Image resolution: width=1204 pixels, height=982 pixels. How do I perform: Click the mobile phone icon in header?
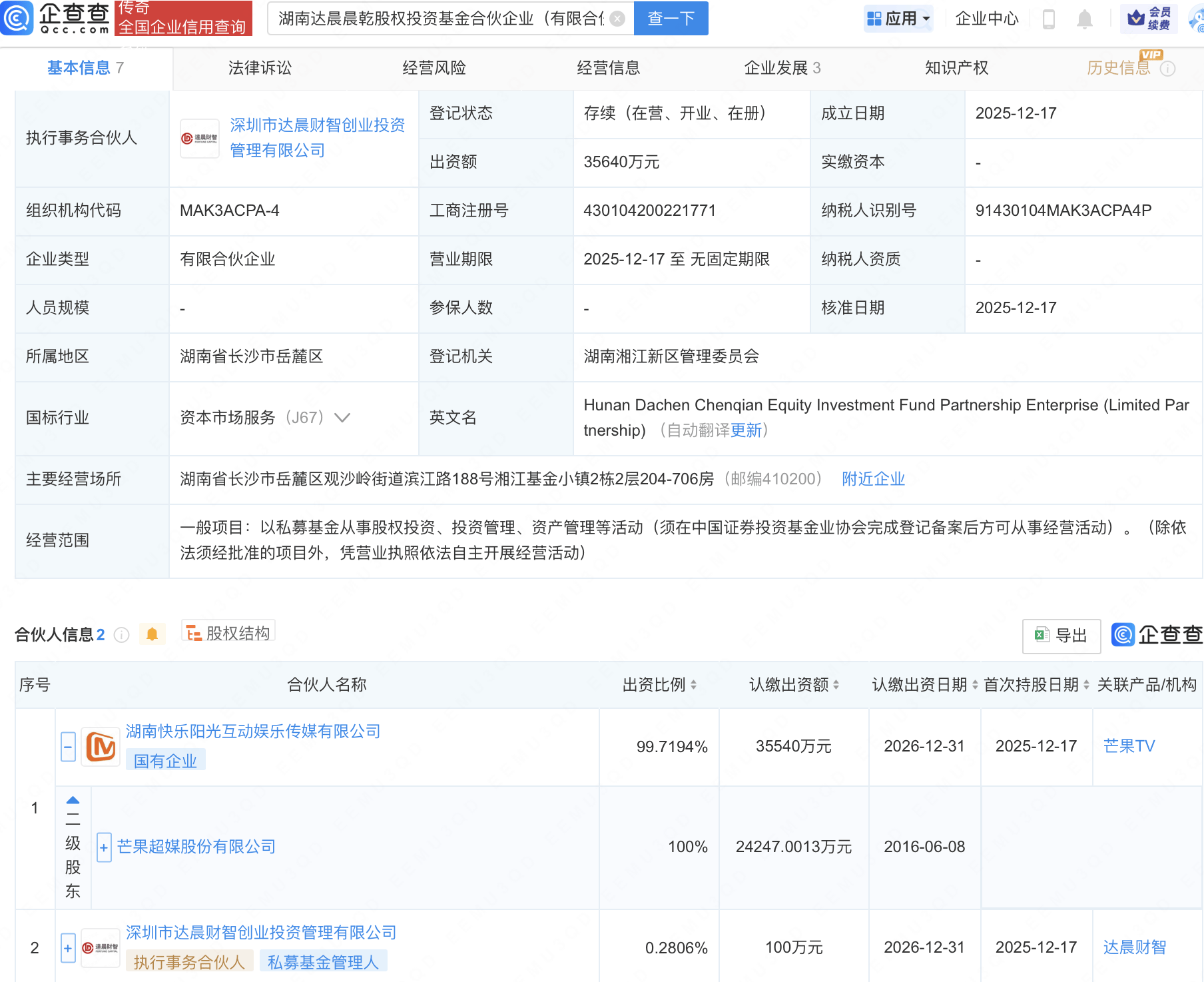tap(1048, 19)
